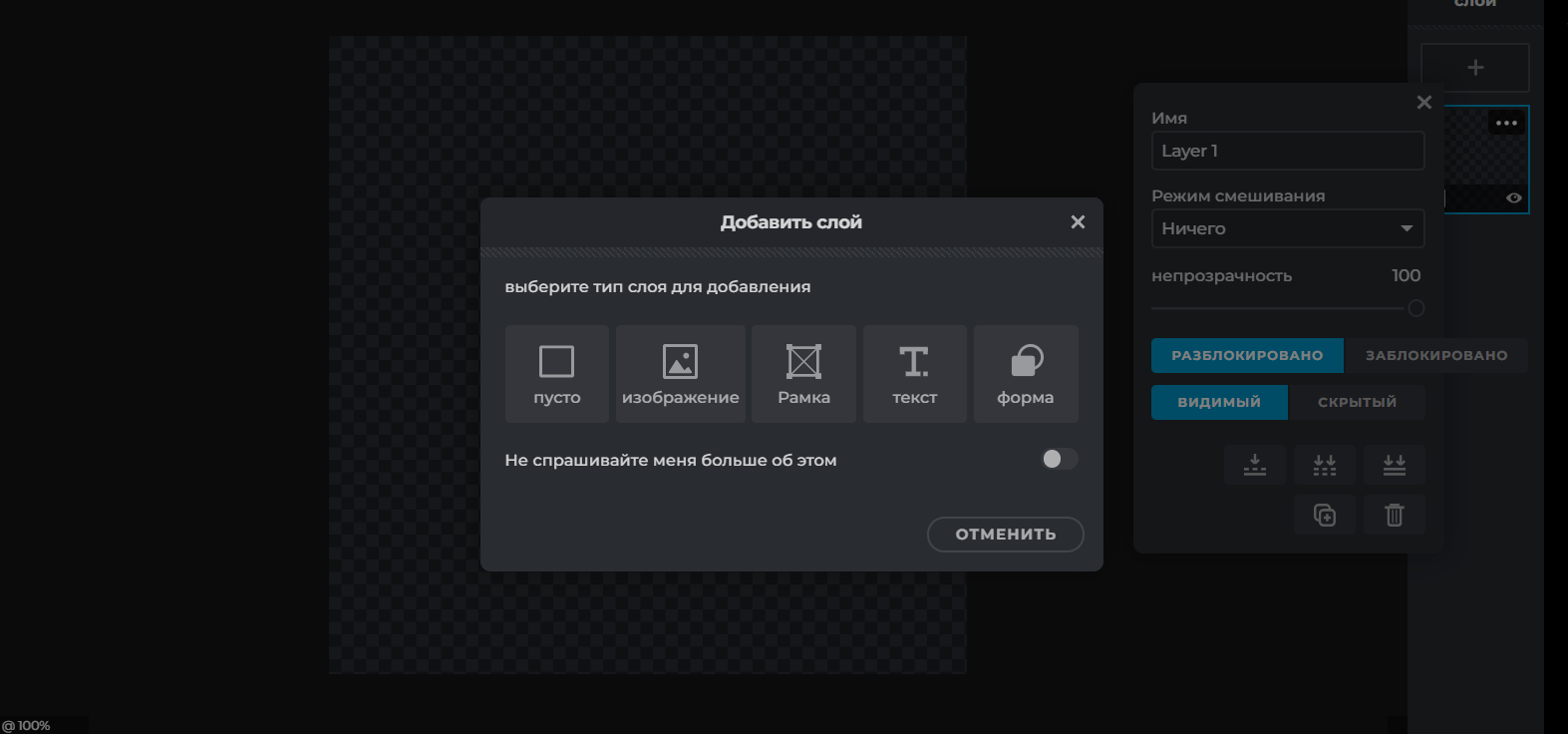The image size is (1568, 734).
Task: Toggle Layer 1 visibility eye icon
Action: [x=1514, y=198]
